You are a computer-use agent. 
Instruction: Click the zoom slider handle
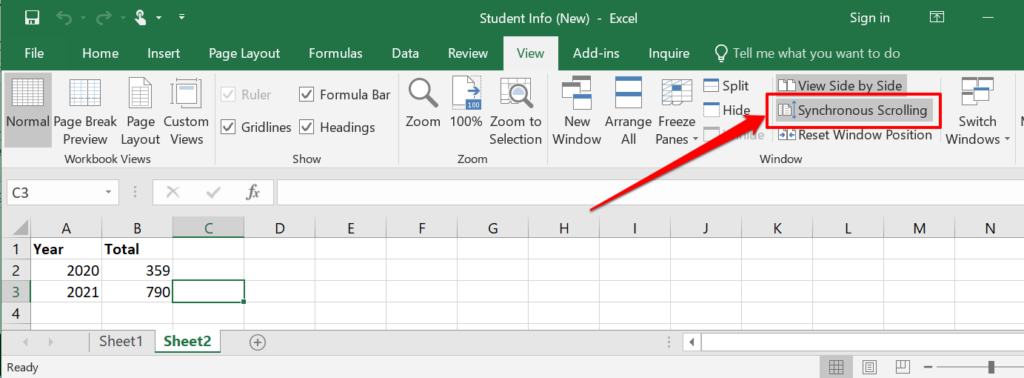point(991,367)
